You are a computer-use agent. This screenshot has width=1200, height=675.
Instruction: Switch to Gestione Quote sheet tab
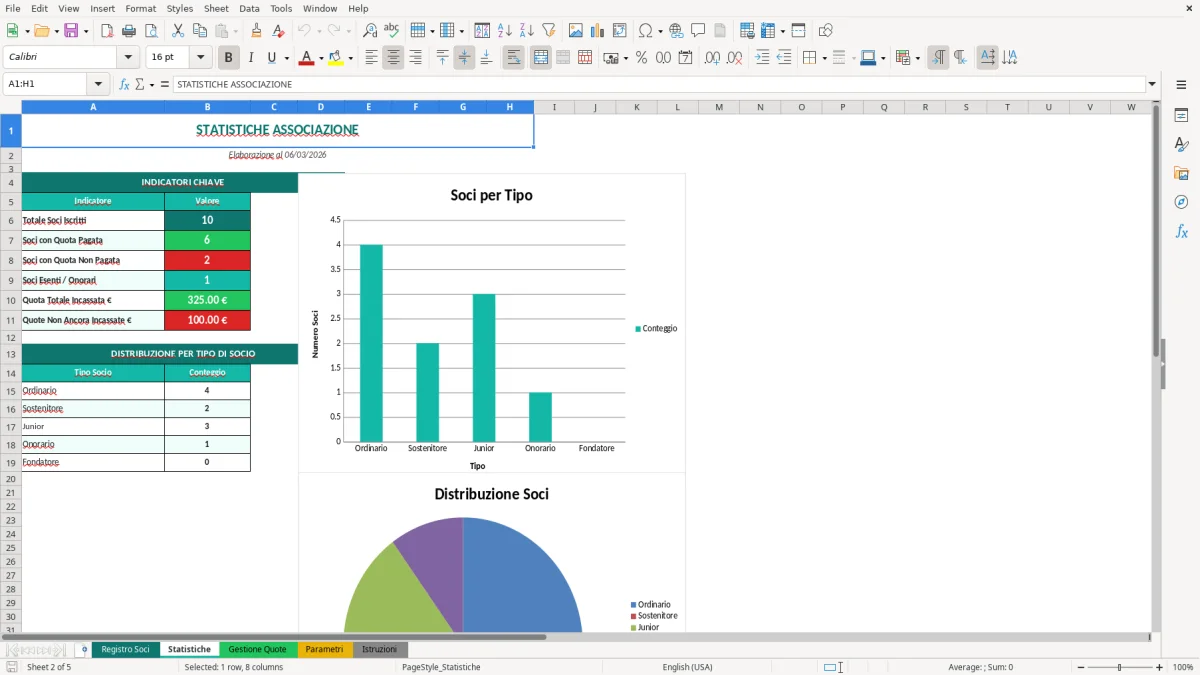259,650
